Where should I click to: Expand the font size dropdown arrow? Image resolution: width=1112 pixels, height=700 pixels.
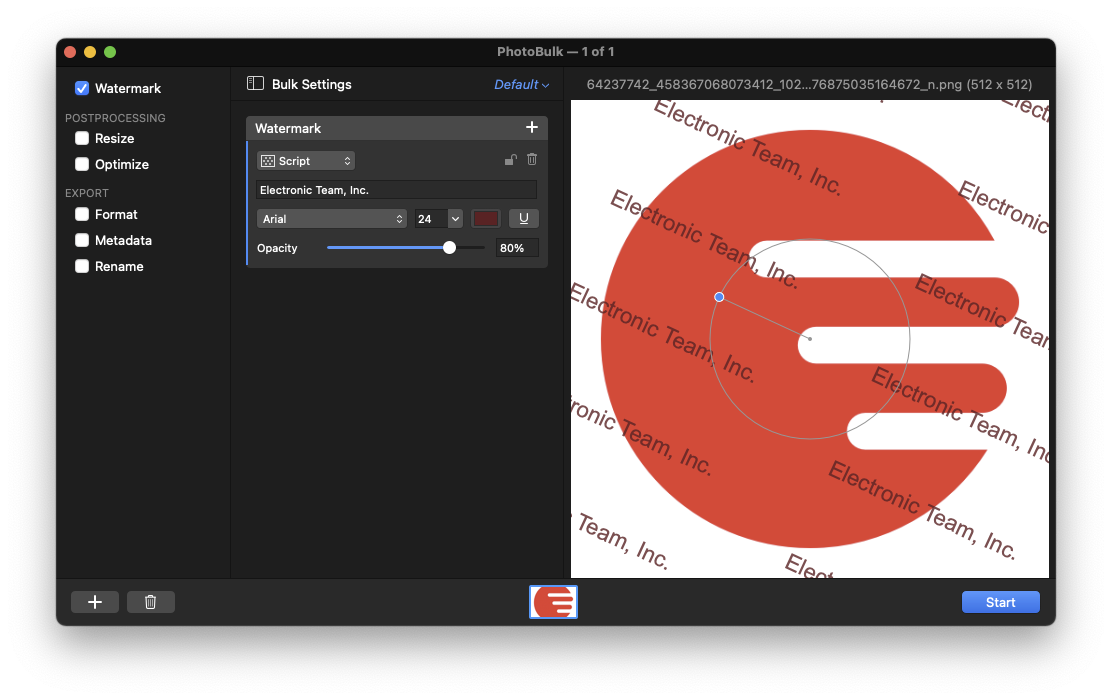(455, 219)
